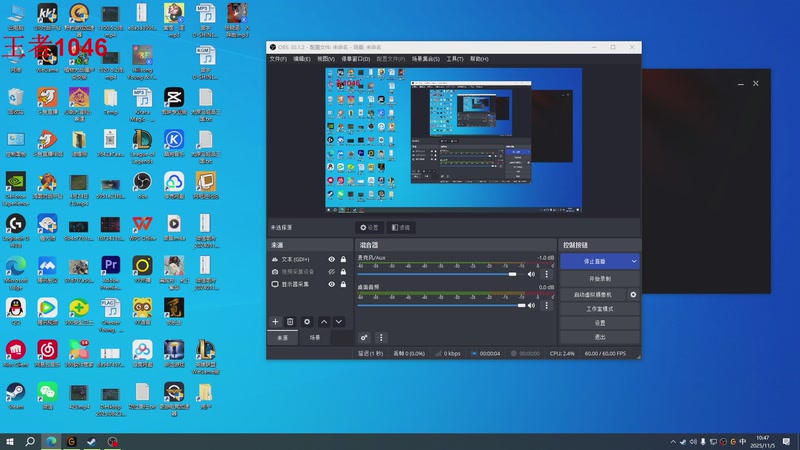The height and width of the screenshot is (450, 800).
Task: Select Riot Client desktop icon
Action: coord(16,354)
